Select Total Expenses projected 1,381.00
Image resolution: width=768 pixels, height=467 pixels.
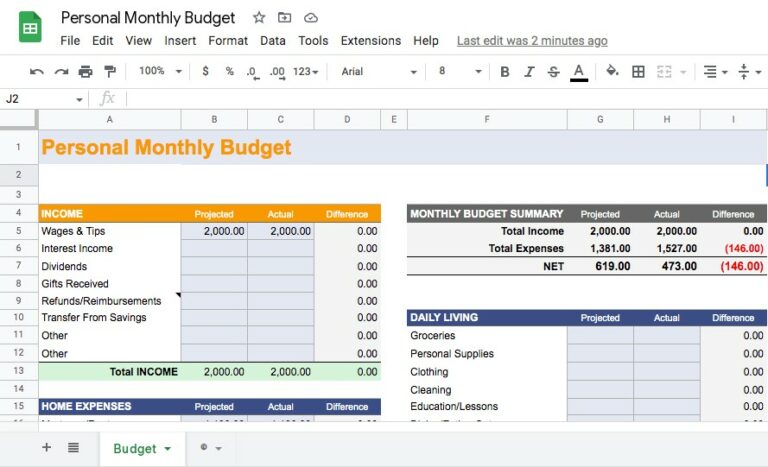(x=600, y=248)
